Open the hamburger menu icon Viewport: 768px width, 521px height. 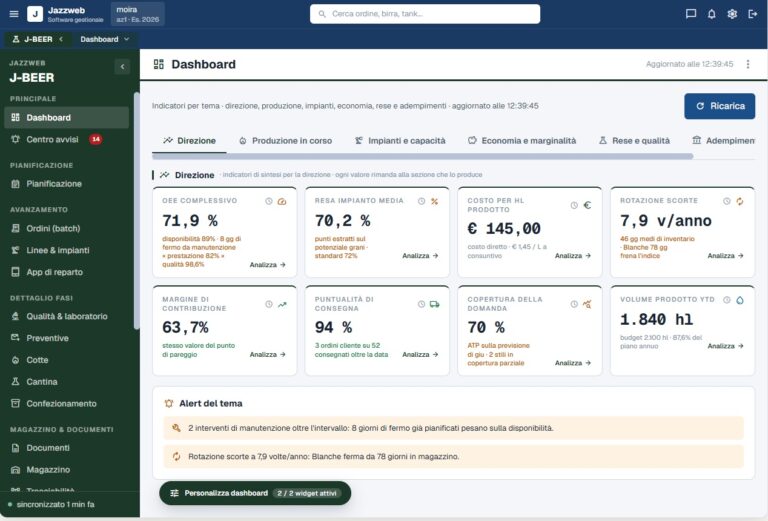tap(14, 14)
